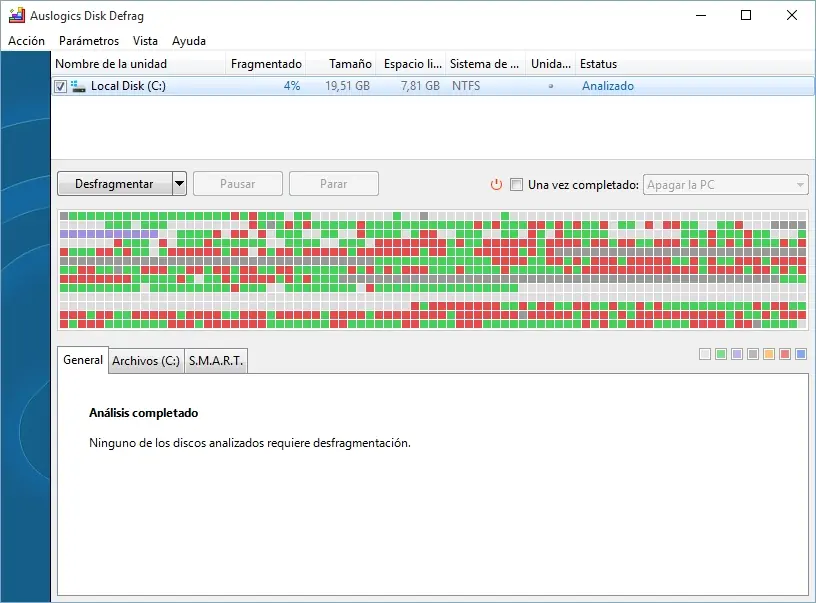Screen dimensions: 816x603
Task: Click the Pausar button
Action: point(238,184)
